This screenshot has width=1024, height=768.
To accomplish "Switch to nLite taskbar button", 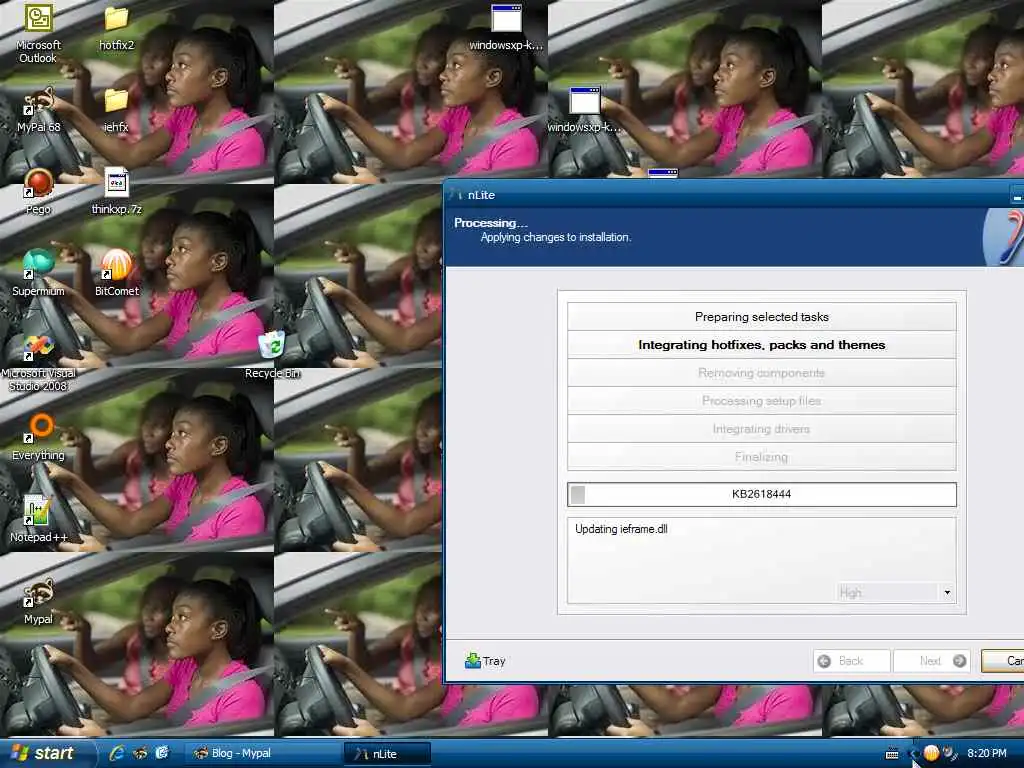I will point(388,754).
